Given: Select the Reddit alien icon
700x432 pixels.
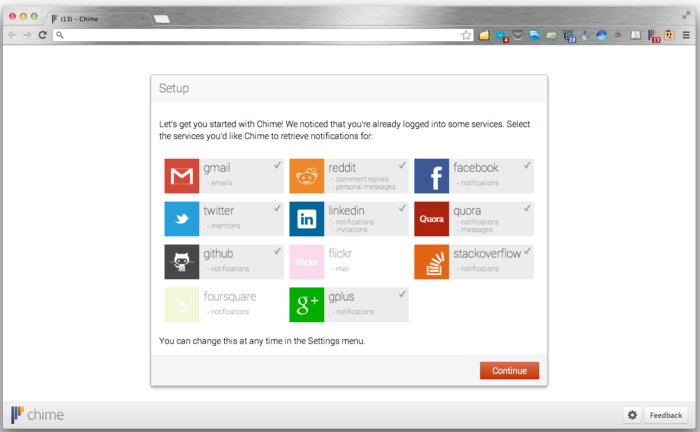Looking at the screenshot, I should pyautogui.click(x=307, y=176).
